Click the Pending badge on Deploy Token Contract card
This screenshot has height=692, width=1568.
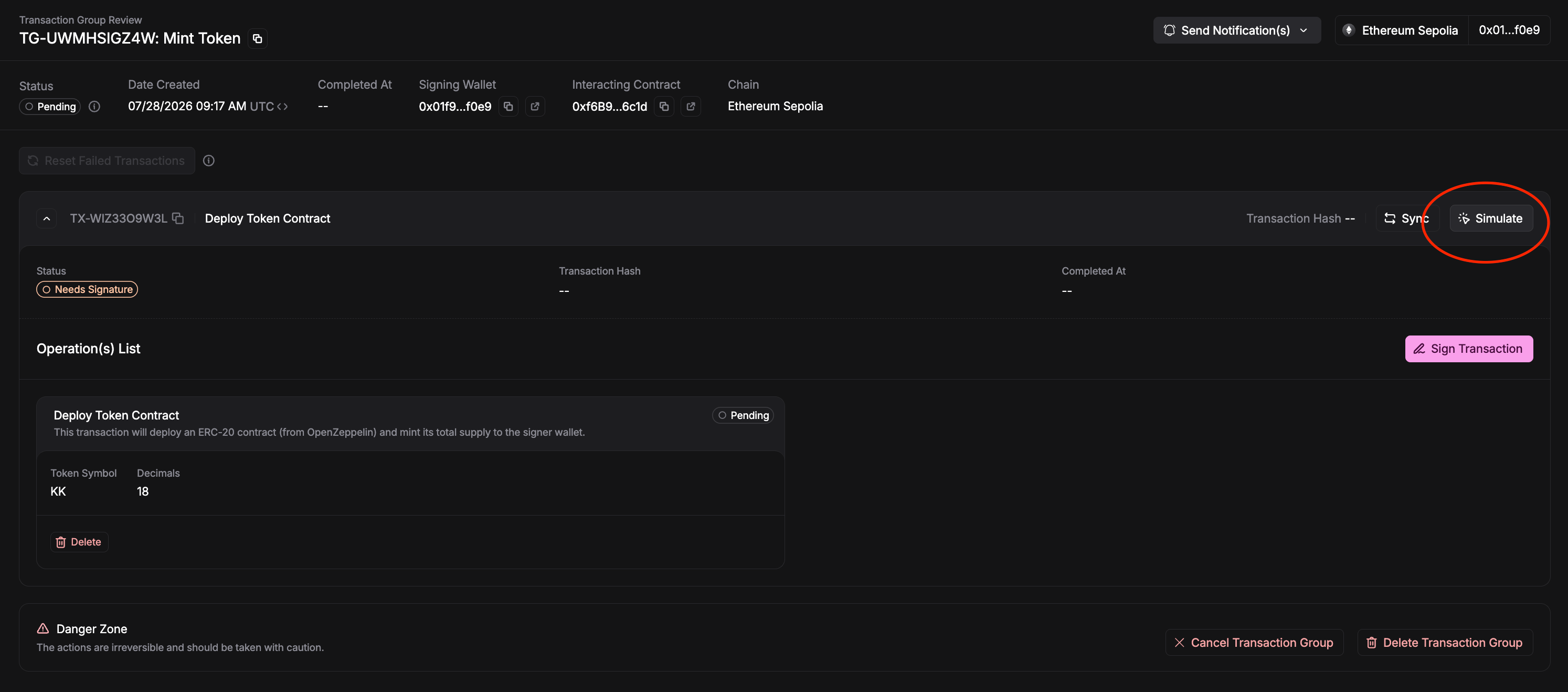click(743, 415)
